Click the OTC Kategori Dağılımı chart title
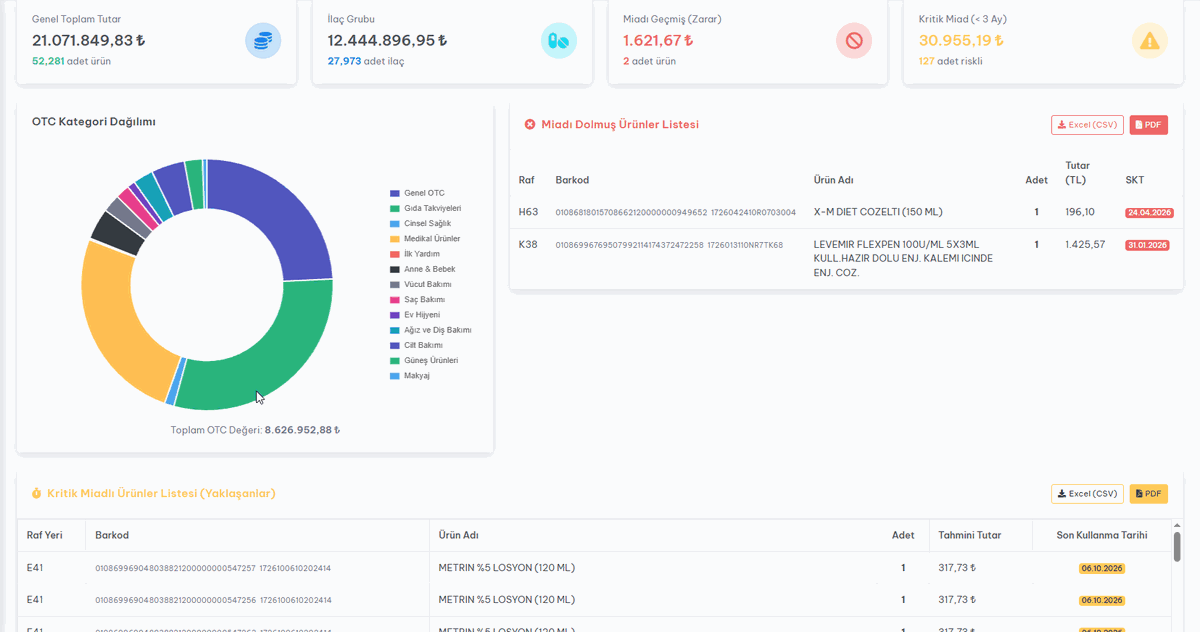This screenshot has width=1200, height=632. (x=93, y=122)
